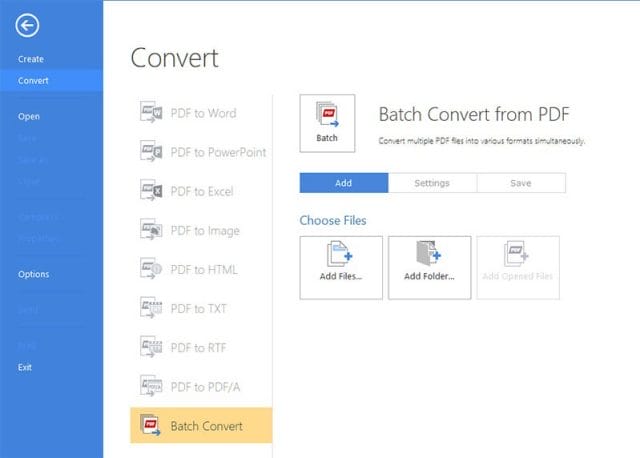Click the Add Folder button
Viewport: 640px width, 458px height.
click(429, 268)
